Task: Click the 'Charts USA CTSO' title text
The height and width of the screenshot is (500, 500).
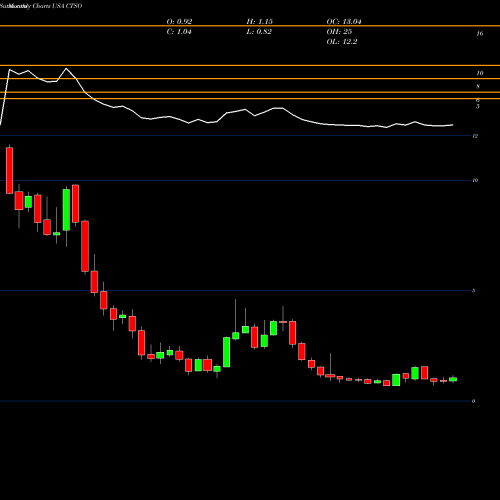Action: coord(57,6)
